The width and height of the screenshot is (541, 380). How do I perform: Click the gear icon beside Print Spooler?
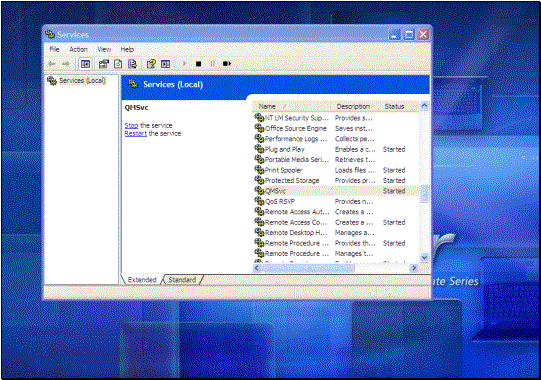point(259,170)
